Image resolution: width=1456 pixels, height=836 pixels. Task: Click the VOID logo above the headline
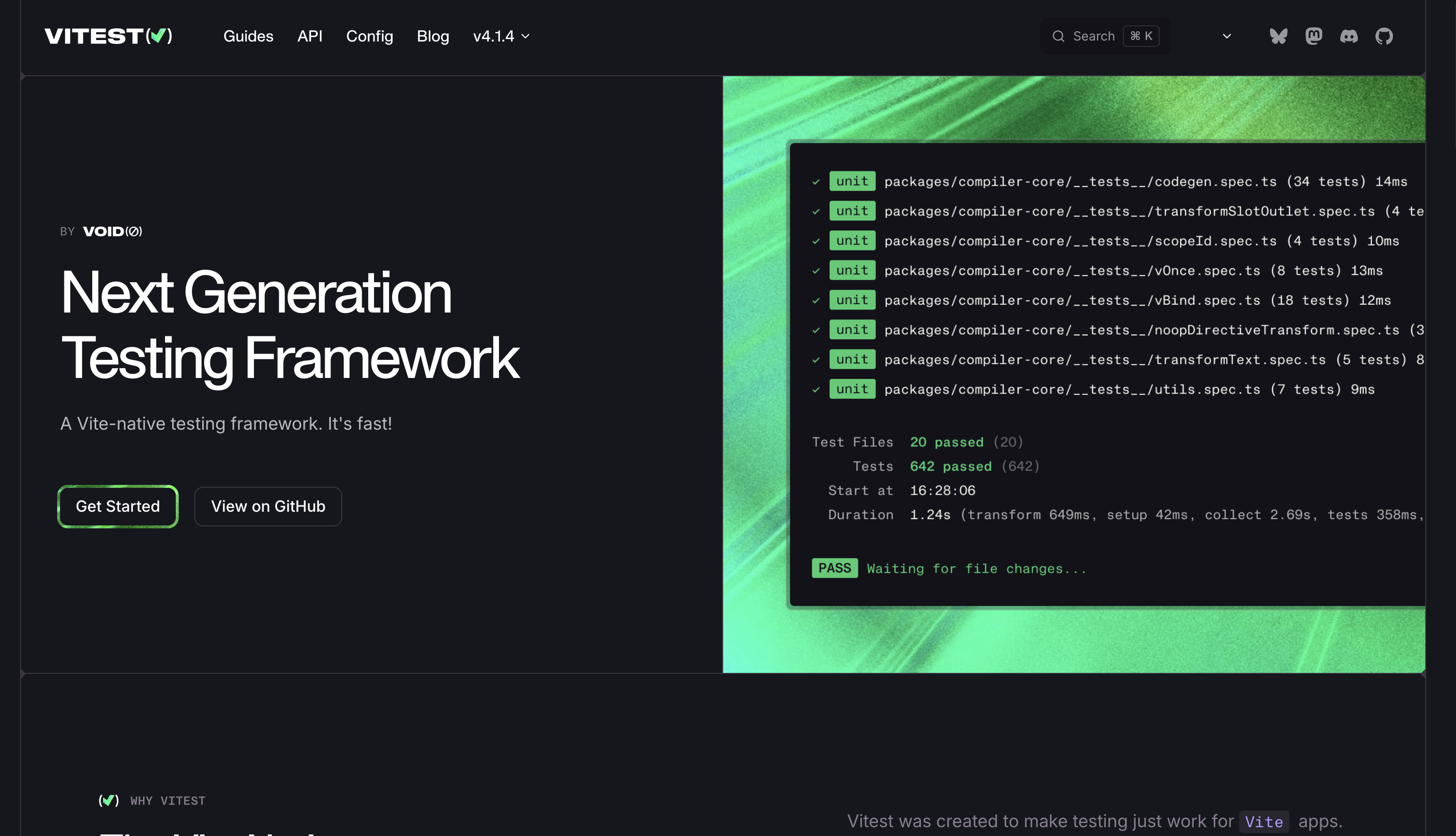point(112,231)
